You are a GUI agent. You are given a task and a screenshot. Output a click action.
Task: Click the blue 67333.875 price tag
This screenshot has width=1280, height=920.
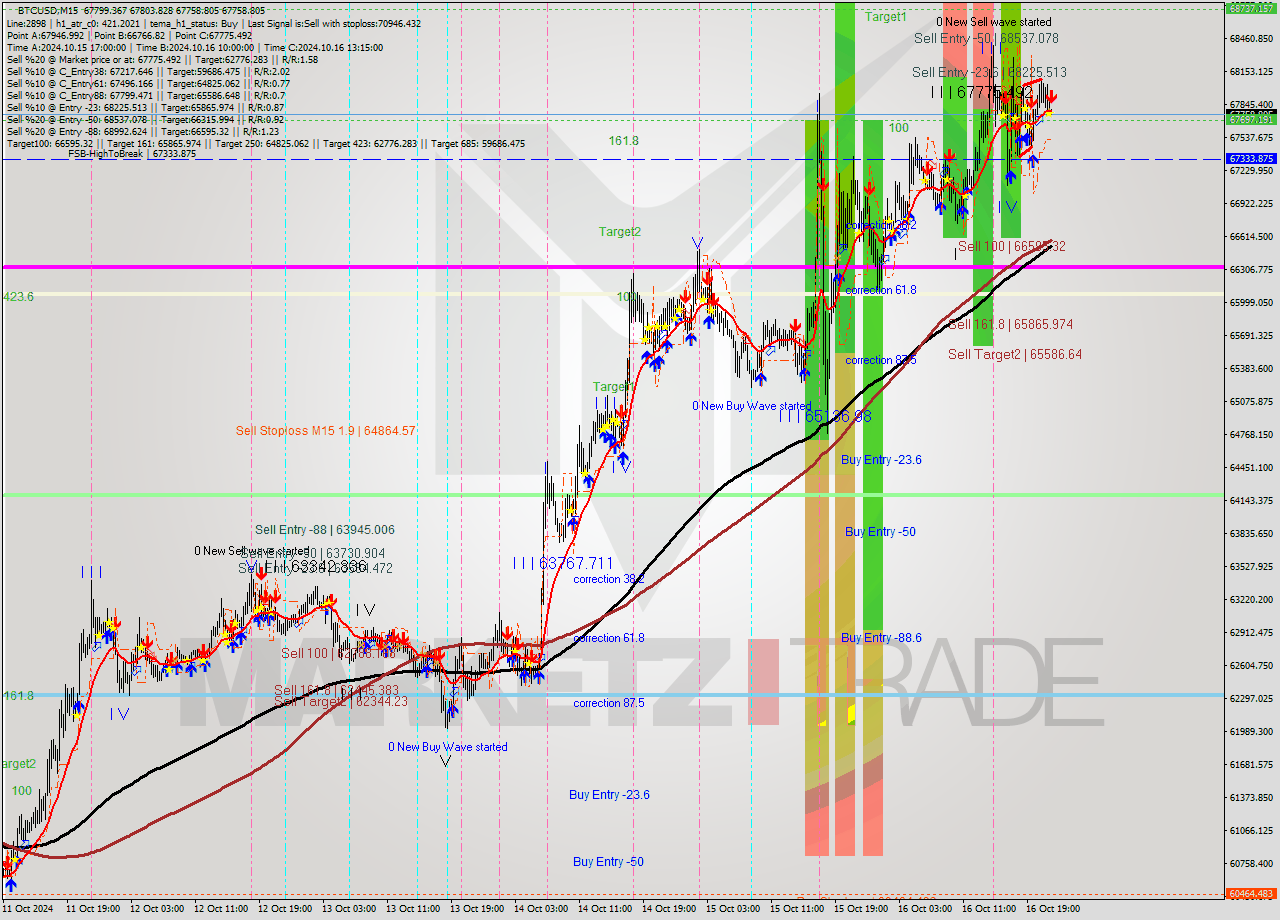click(x=1251, y=159)
